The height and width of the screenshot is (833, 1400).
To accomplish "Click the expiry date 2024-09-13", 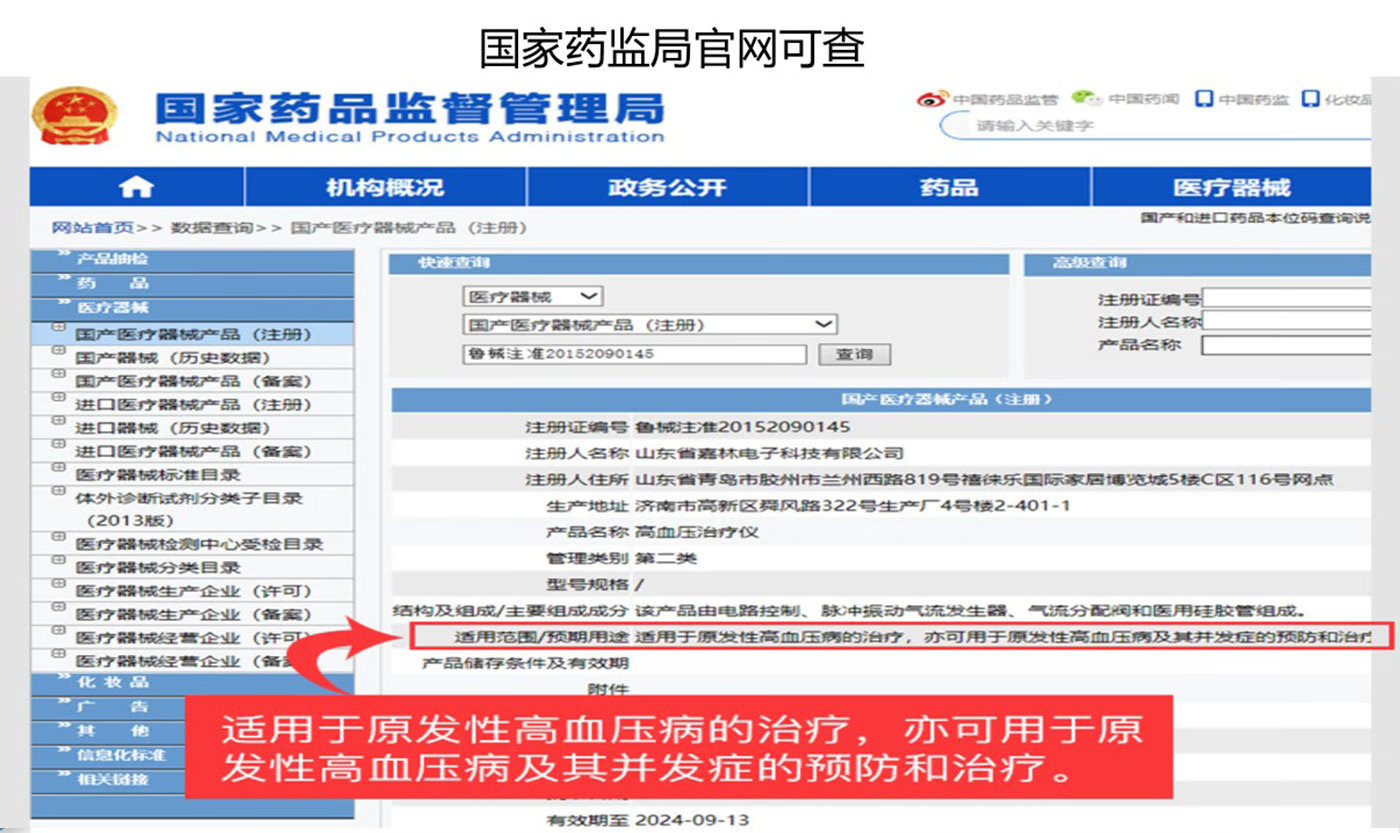I will [690, 820].
